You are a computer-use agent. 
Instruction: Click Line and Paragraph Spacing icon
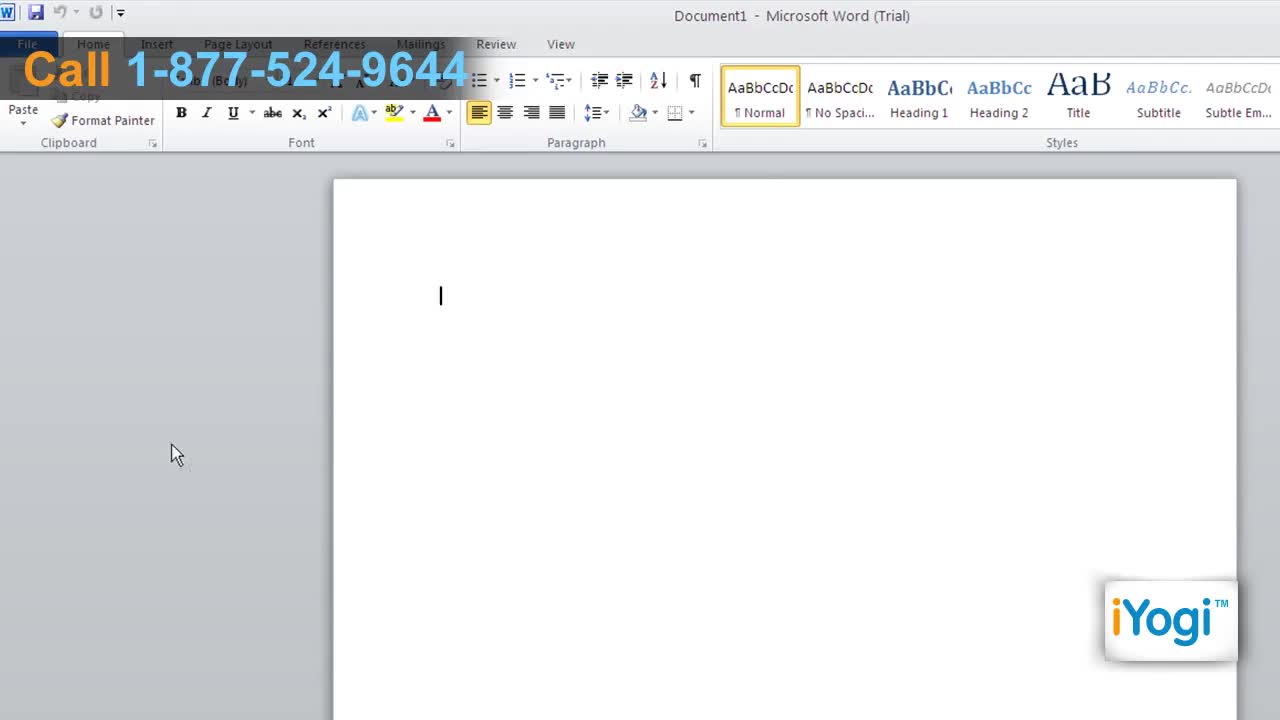point(593,113)
